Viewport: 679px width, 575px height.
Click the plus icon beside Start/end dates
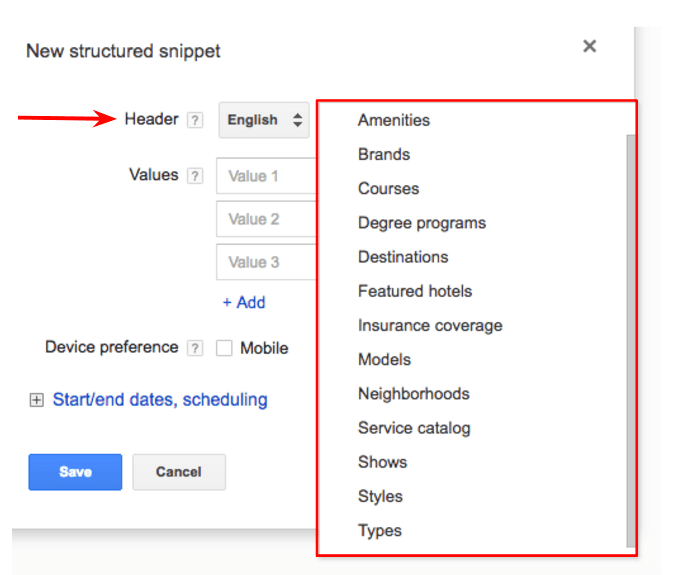tap(37, 400)
